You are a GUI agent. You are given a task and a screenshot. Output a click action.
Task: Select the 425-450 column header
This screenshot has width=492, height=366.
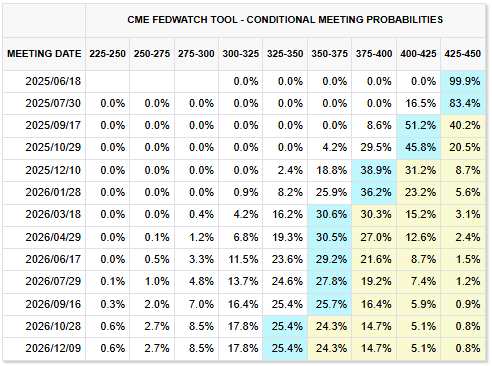coord(463,54)
